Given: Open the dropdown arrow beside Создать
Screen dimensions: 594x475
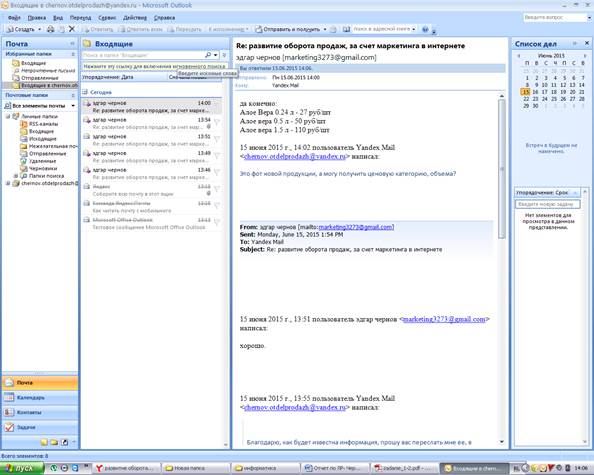Looking at the screenshot, I should coord(39,29).
